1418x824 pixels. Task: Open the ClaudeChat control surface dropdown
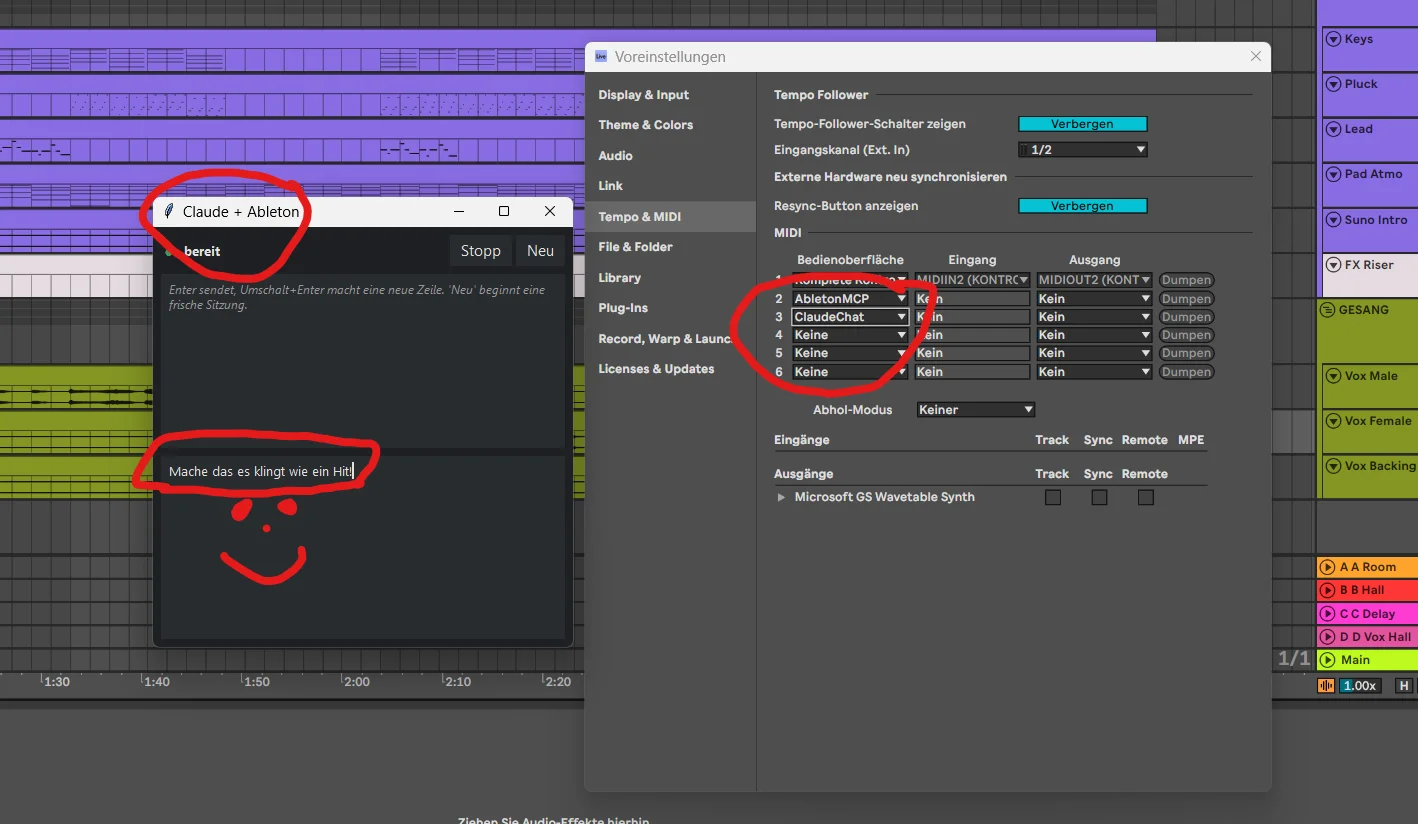pos(850,317)
